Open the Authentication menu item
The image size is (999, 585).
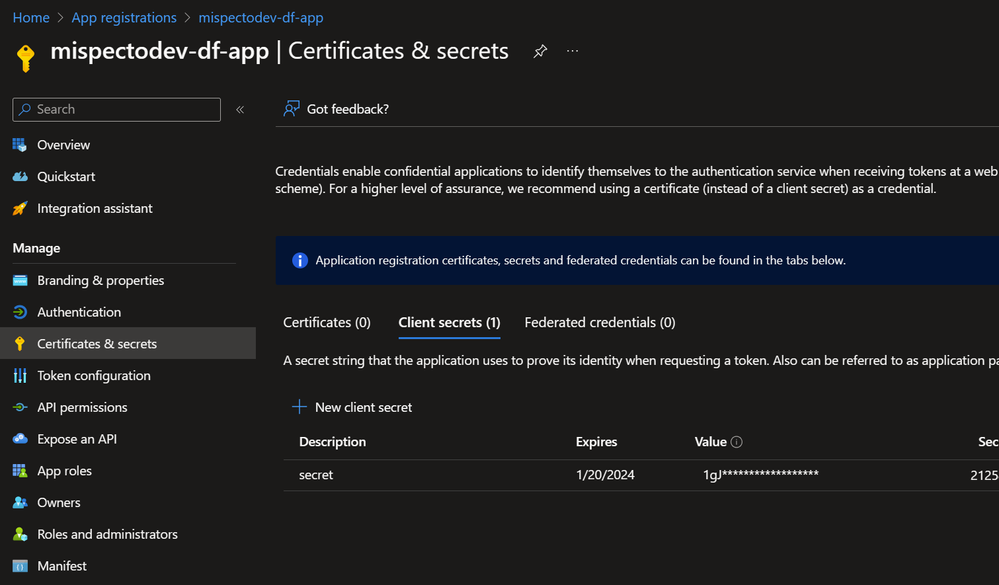[79, 312]
